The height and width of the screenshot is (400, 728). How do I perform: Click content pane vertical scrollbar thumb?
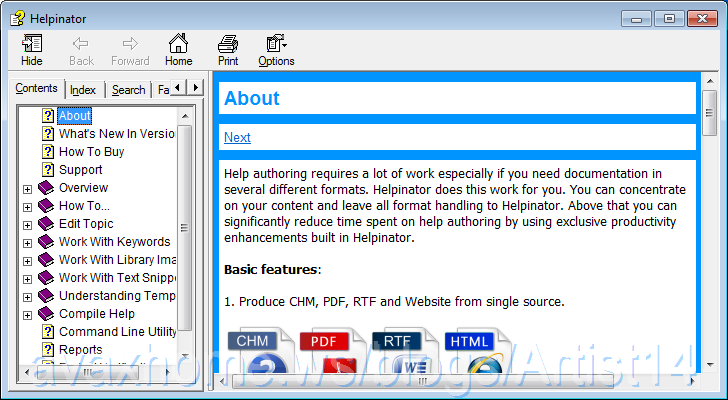coord(710,113)
